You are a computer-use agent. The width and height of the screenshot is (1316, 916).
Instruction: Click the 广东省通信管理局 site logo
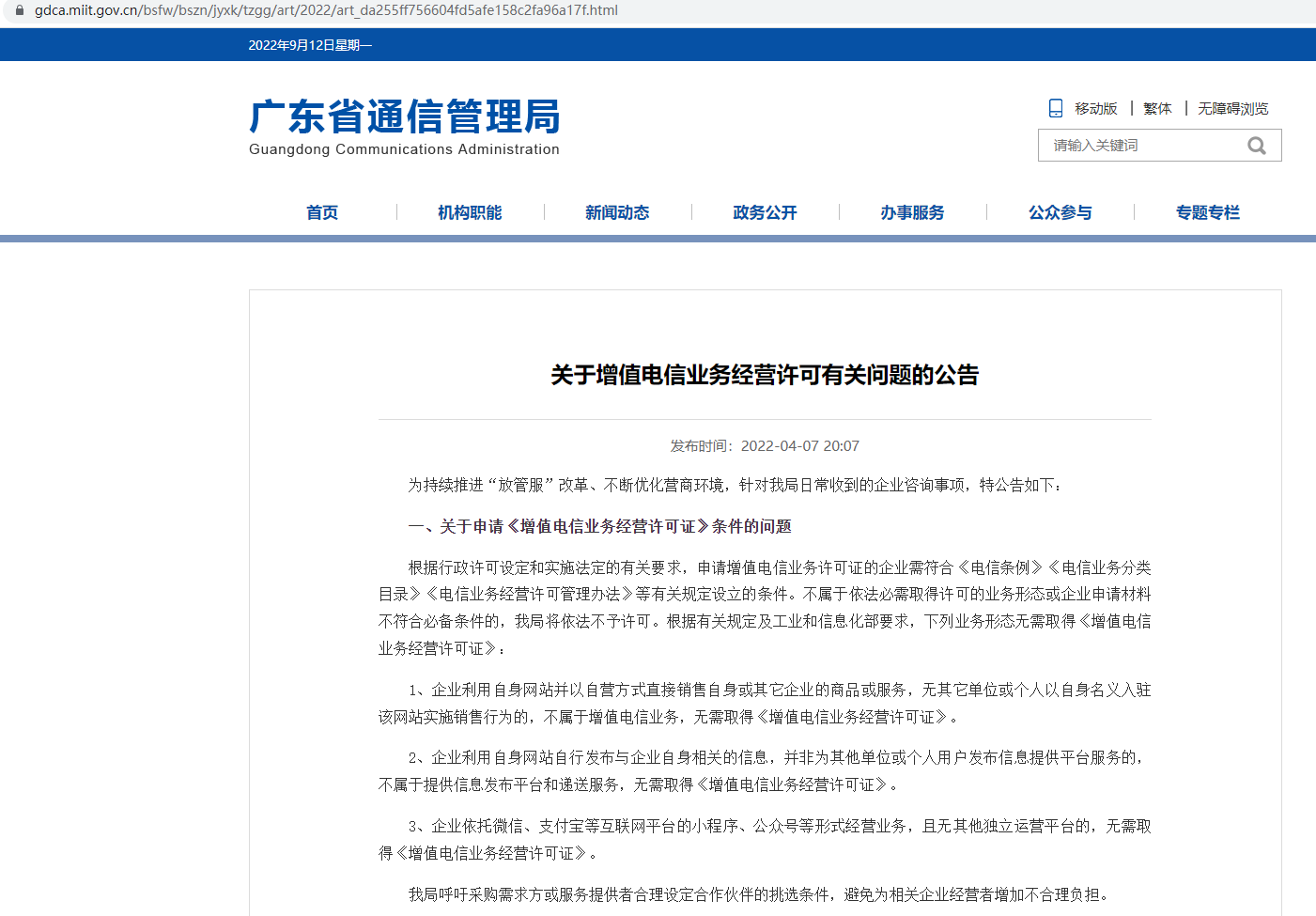pyautogui.click(x=404, y=117)
